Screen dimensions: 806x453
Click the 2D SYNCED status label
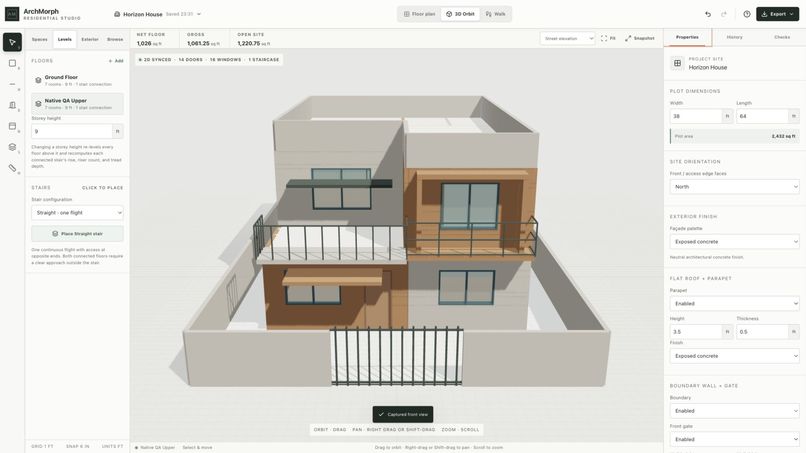155,60
